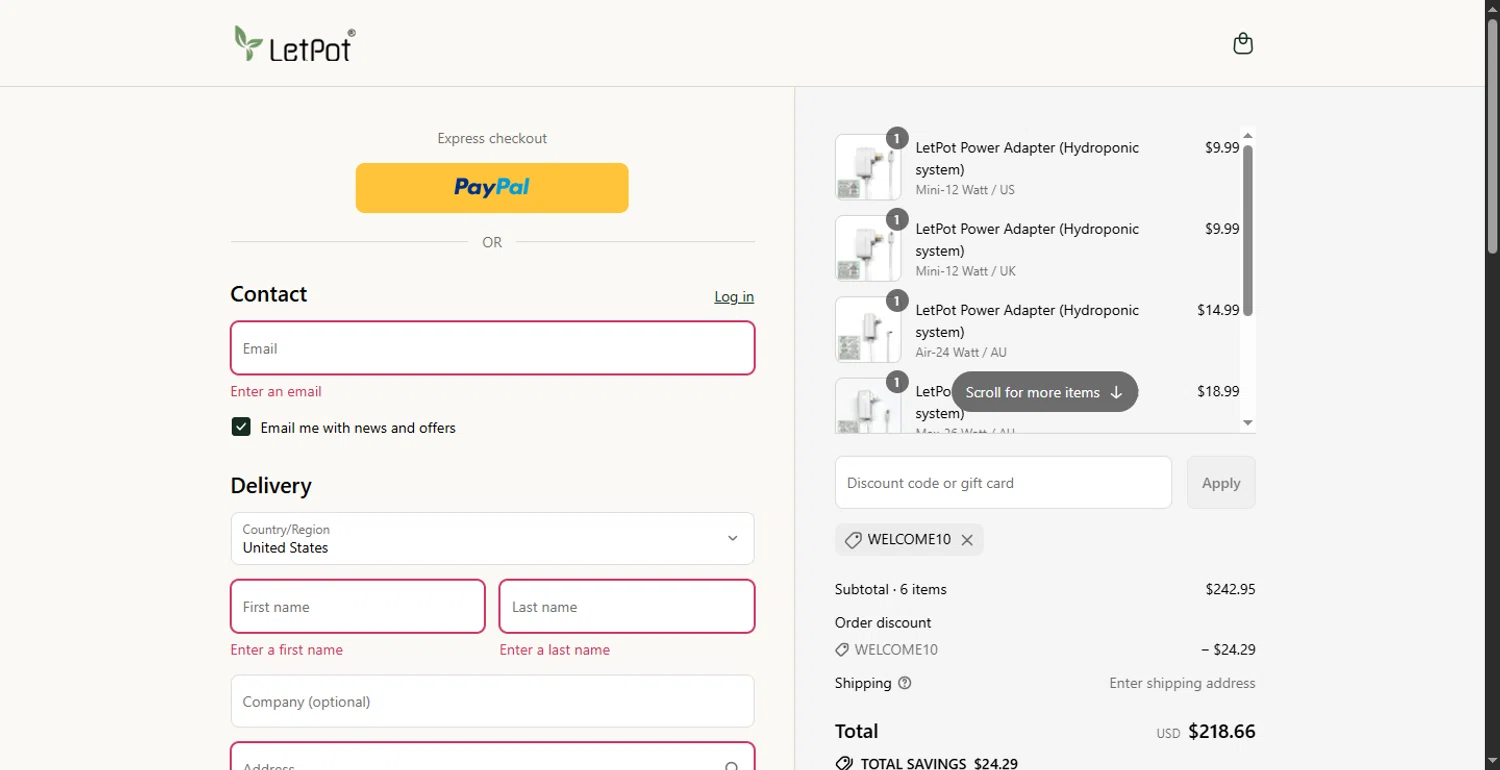
Task: Click the – $24.29 discount amount
Action: click(x=1228, y=650)
